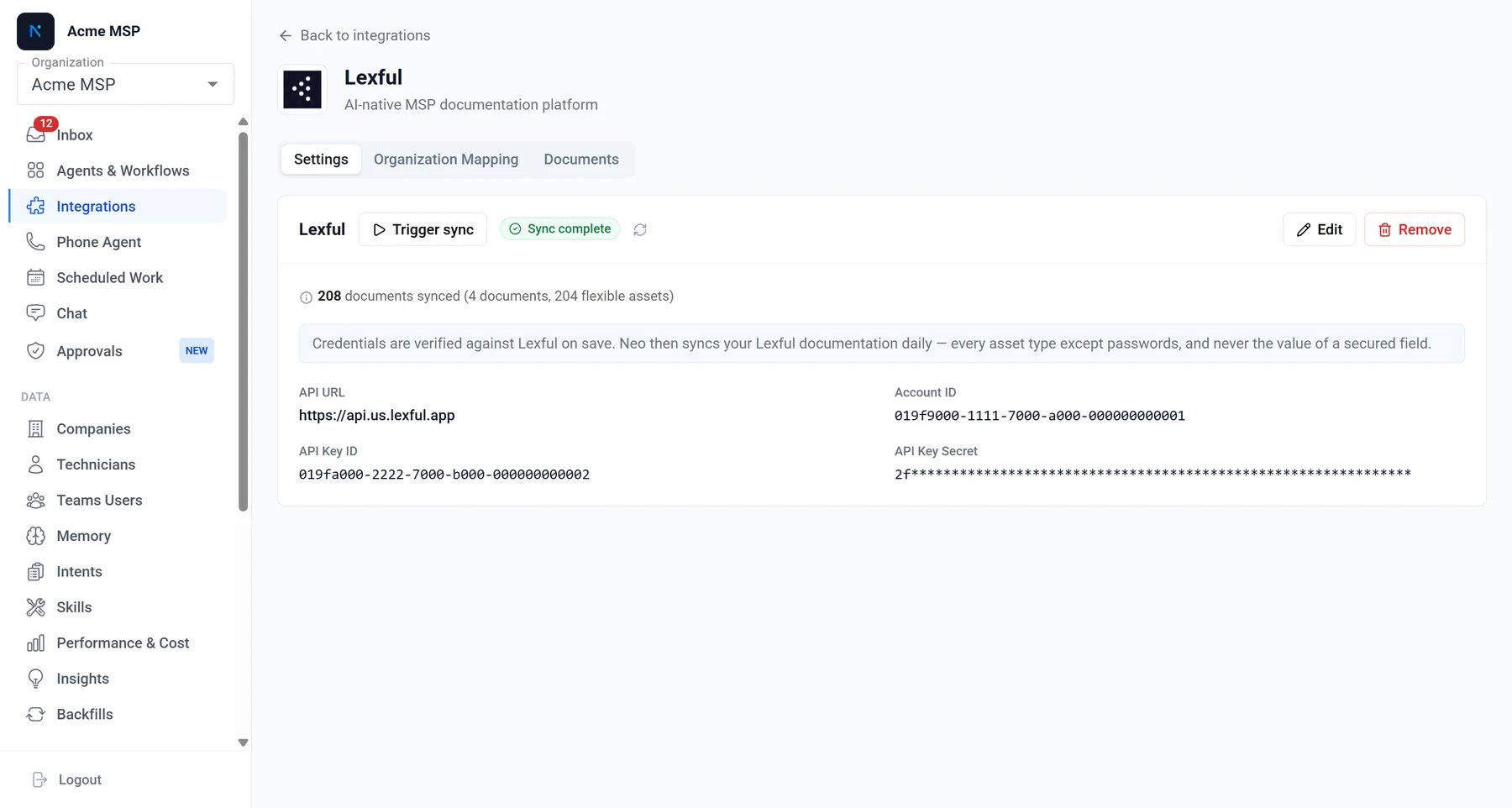The image size is (1512, 808).
Task: Click the Lexful logo thumbnail
Action: [302, 89]
